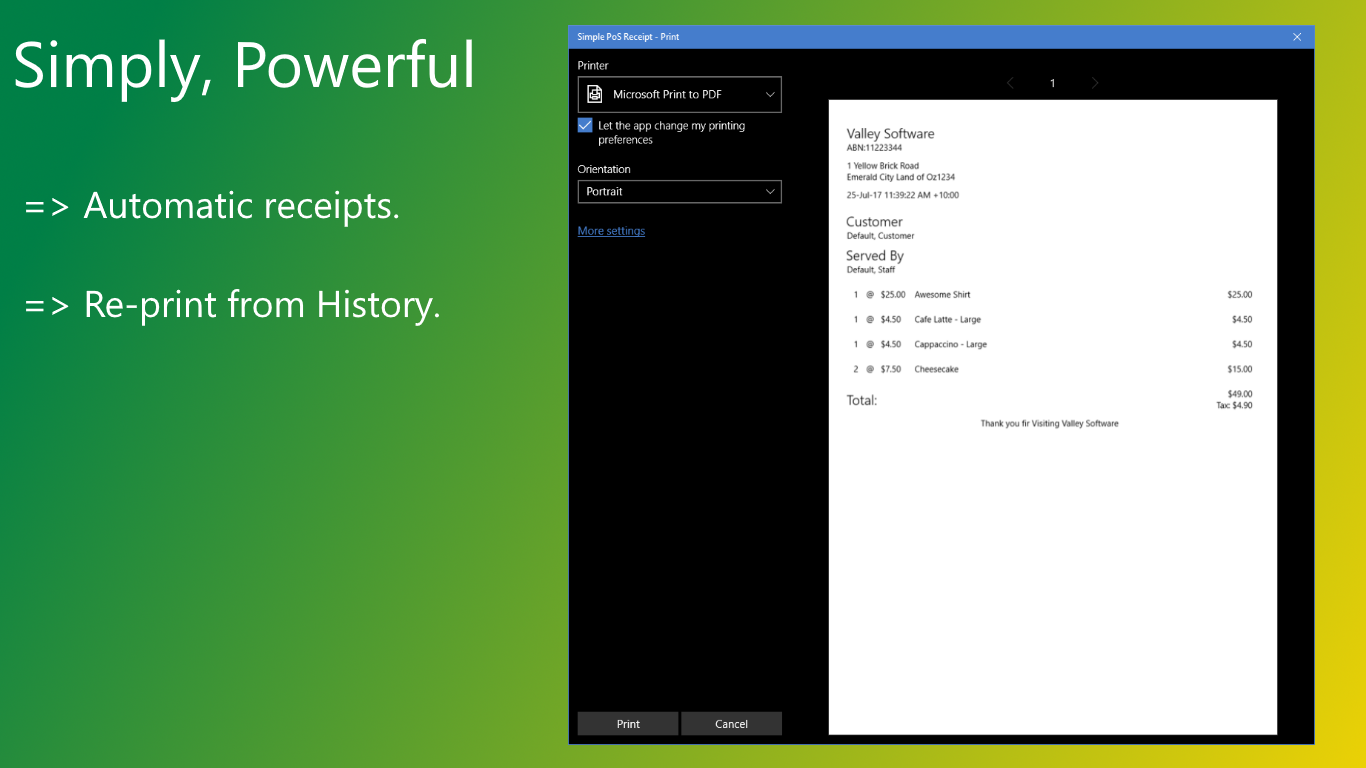Open the Printer dropdown chevron
This screenshot has width=1366, height=768.
click(770, 94)
